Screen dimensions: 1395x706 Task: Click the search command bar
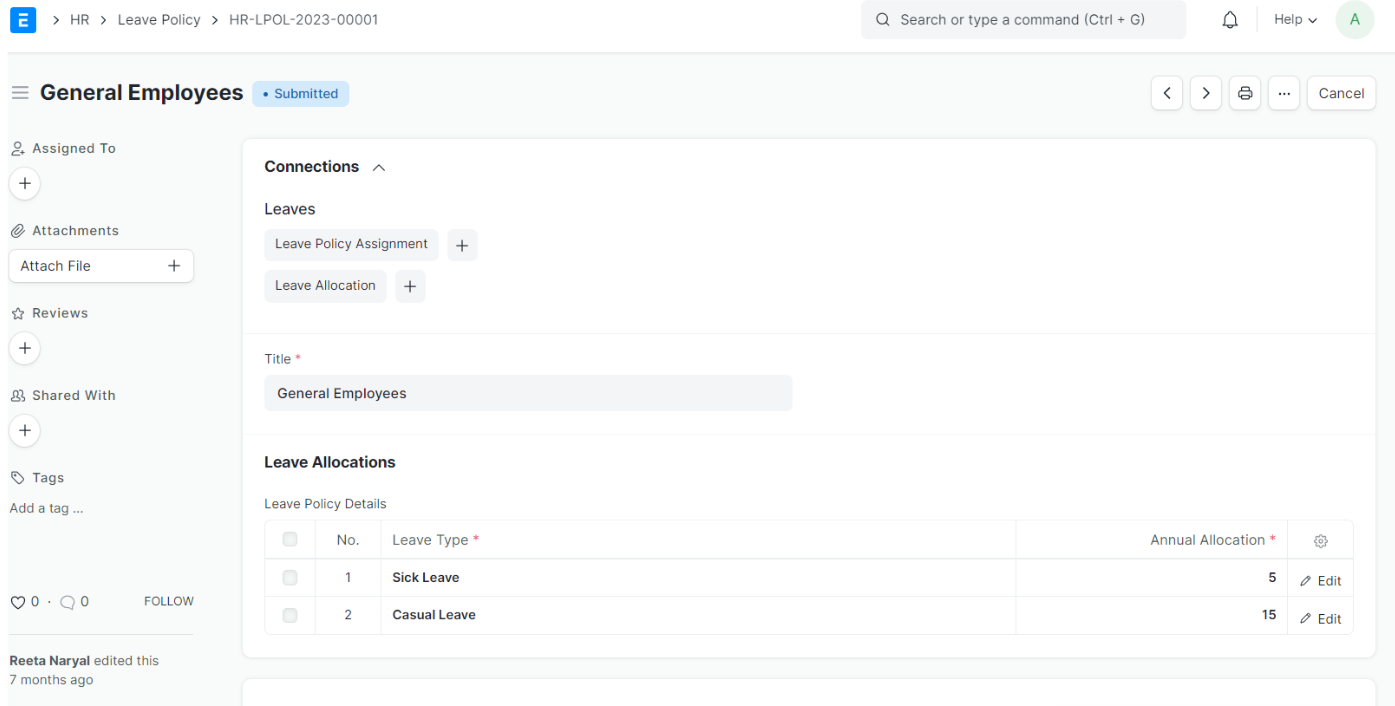pos(1022,20)
